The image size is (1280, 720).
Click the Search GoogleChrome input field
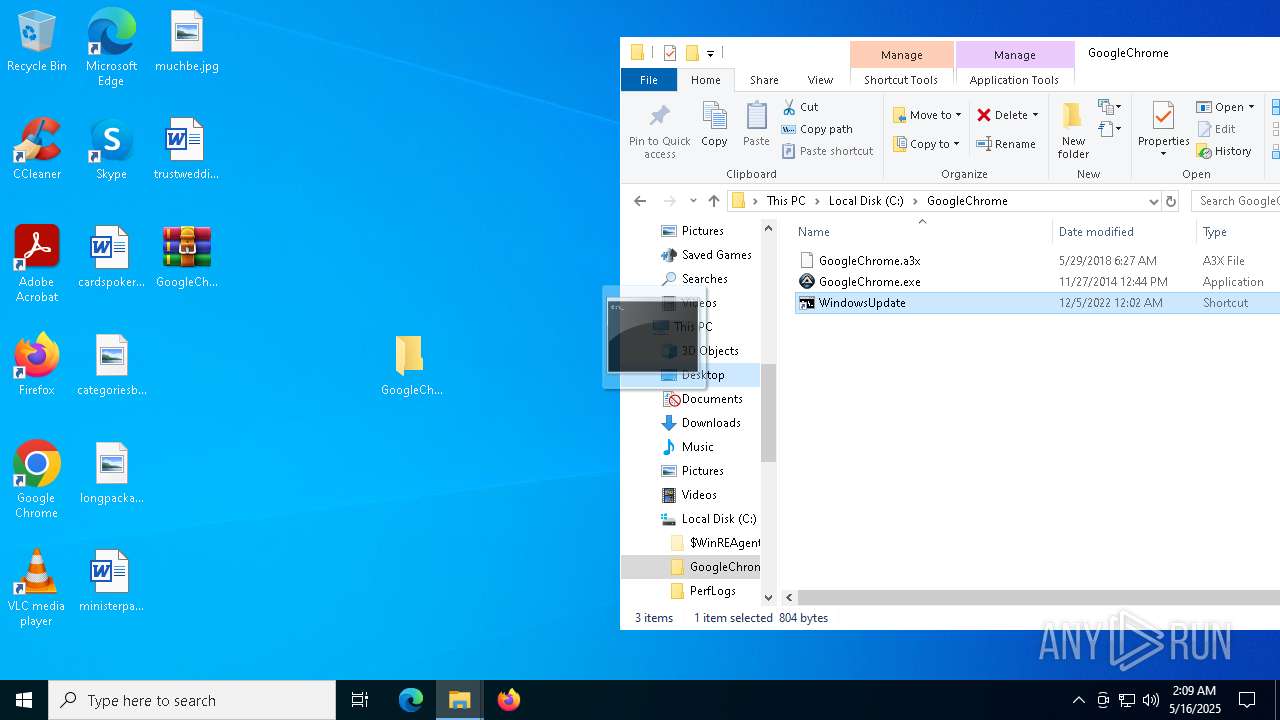(1236, 201)
